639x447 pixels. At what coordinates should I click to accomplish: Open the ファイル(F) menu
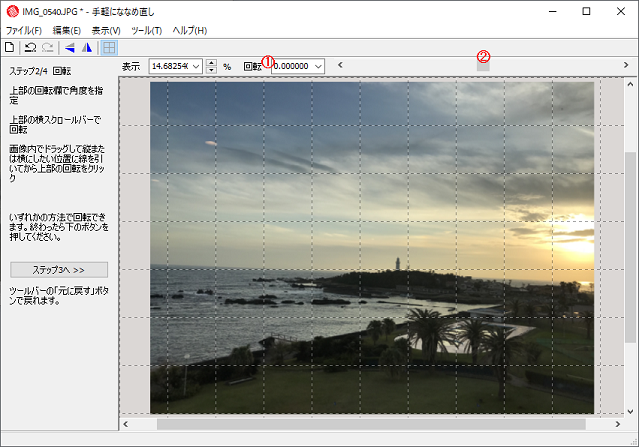click(x=24, y=31)
